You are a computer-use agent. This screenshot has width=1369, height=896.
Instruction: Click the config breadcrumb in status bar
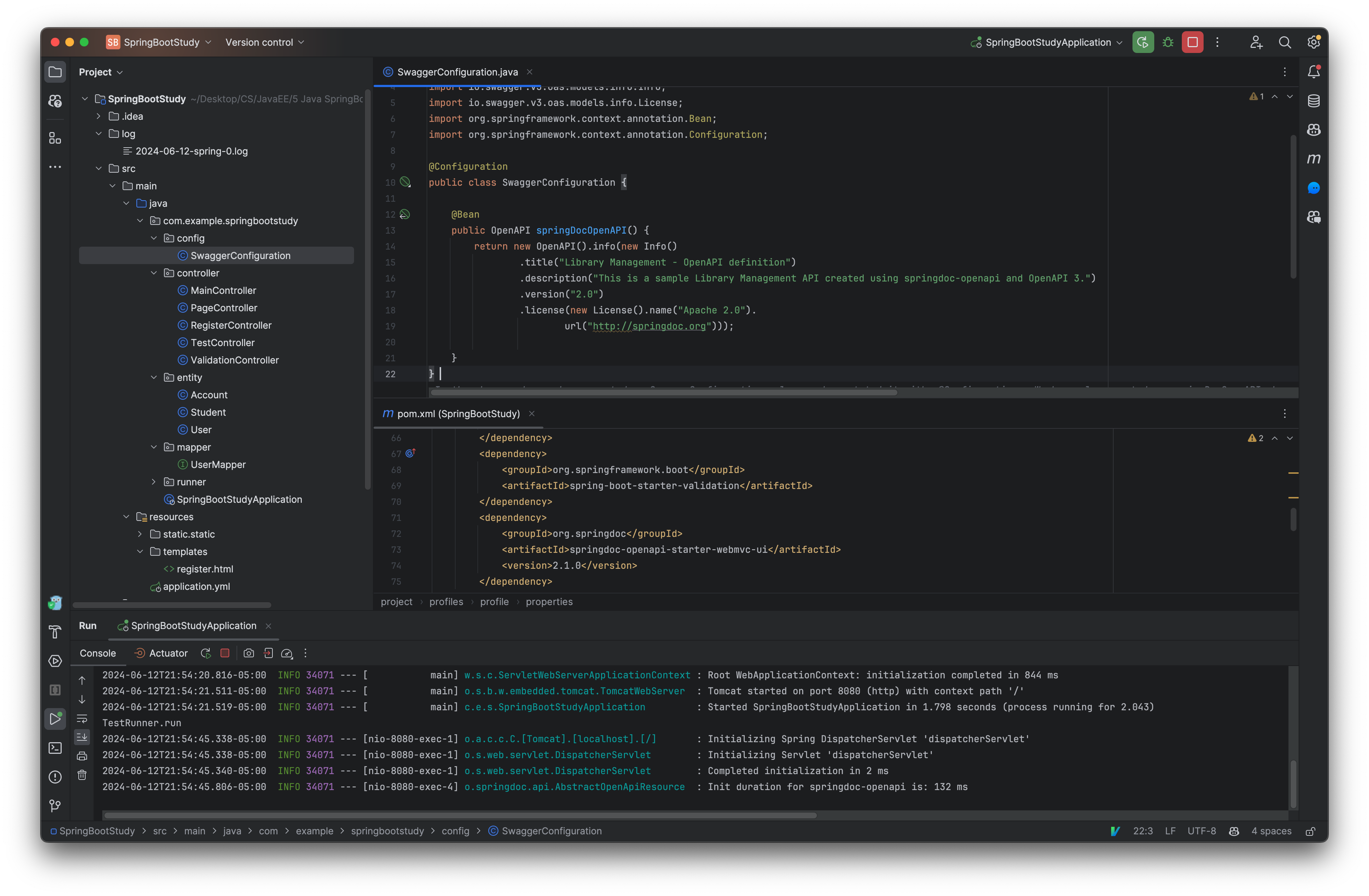455,830
